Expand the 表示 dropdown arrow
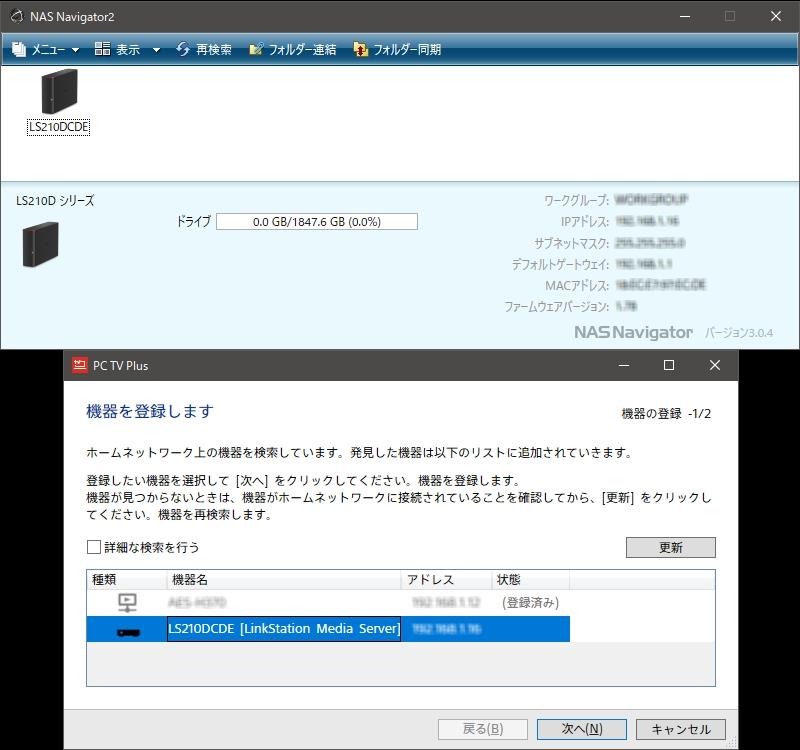The image size is (800, 750). (x=157, y=50)
